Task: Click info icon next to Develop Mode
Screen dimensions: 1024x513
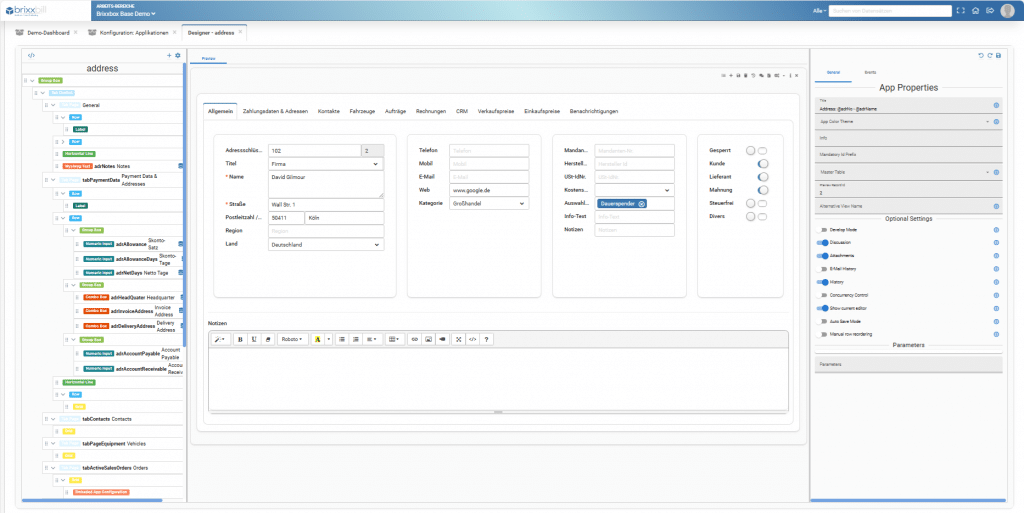Action: tap(996, 230)
